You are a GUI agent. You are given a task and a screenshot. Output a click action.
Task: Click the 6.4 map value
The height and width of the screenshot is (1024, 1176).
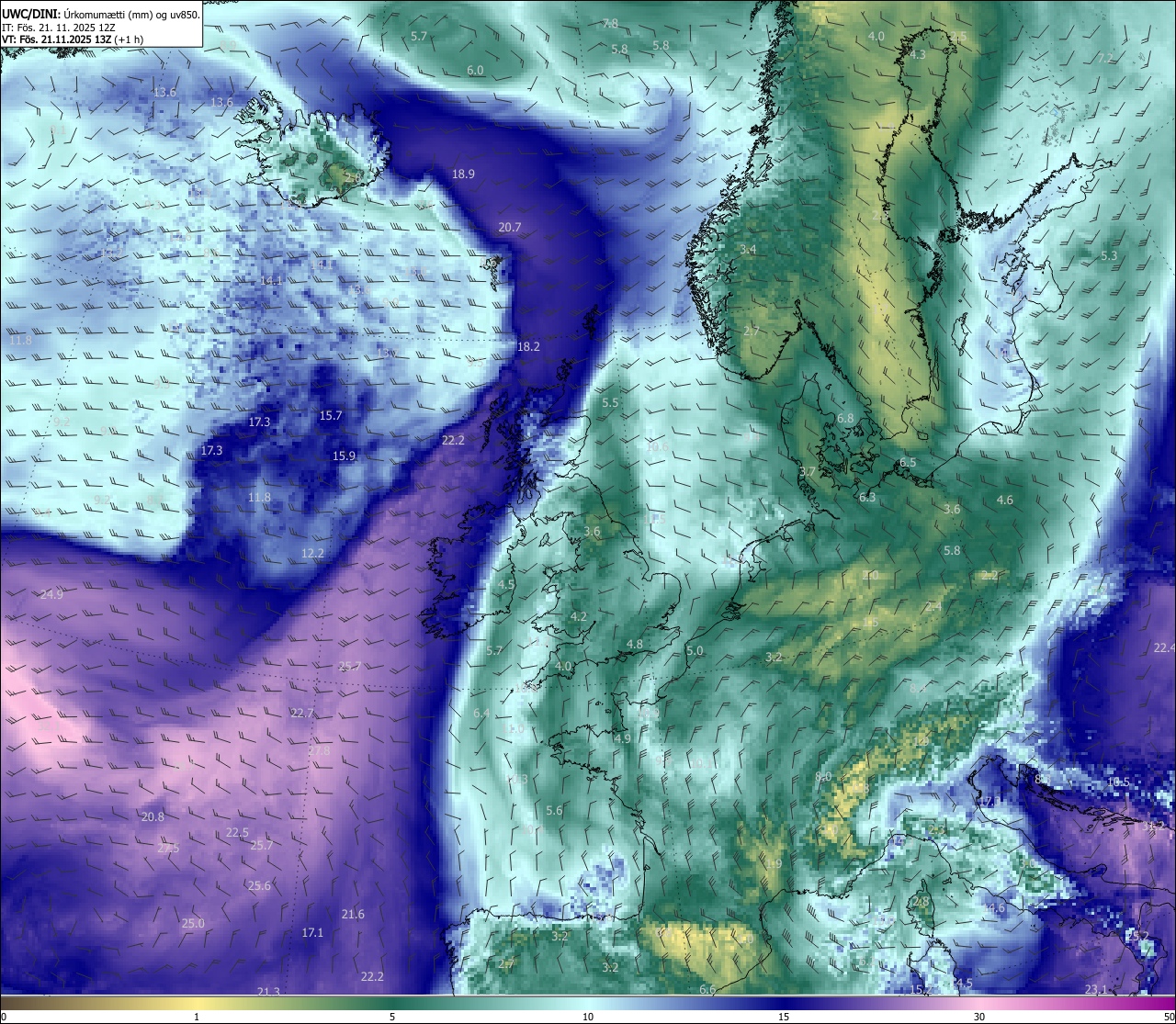tap(481, 713)
